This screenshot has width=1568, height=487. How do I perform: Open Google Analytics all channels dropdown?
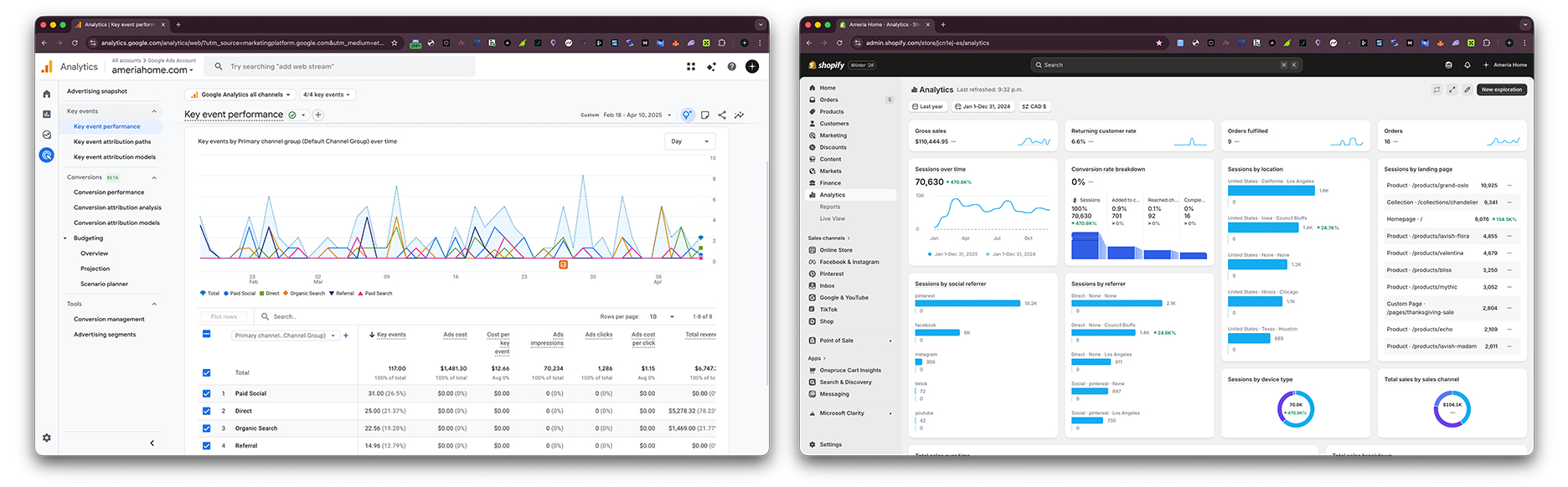(239, 95)
